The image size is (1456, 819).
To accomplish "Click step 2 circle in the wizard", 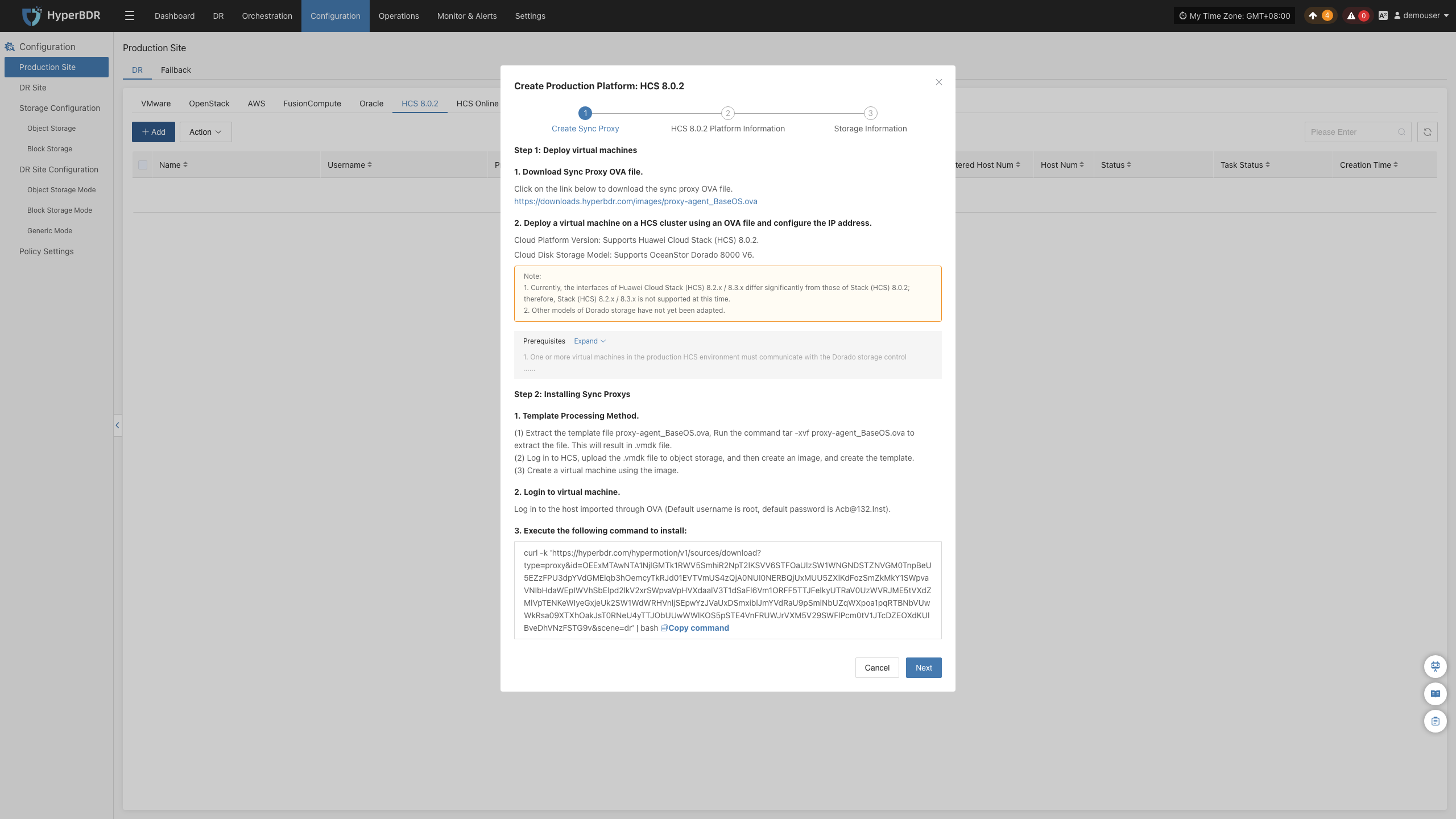I will coord(728,113).
